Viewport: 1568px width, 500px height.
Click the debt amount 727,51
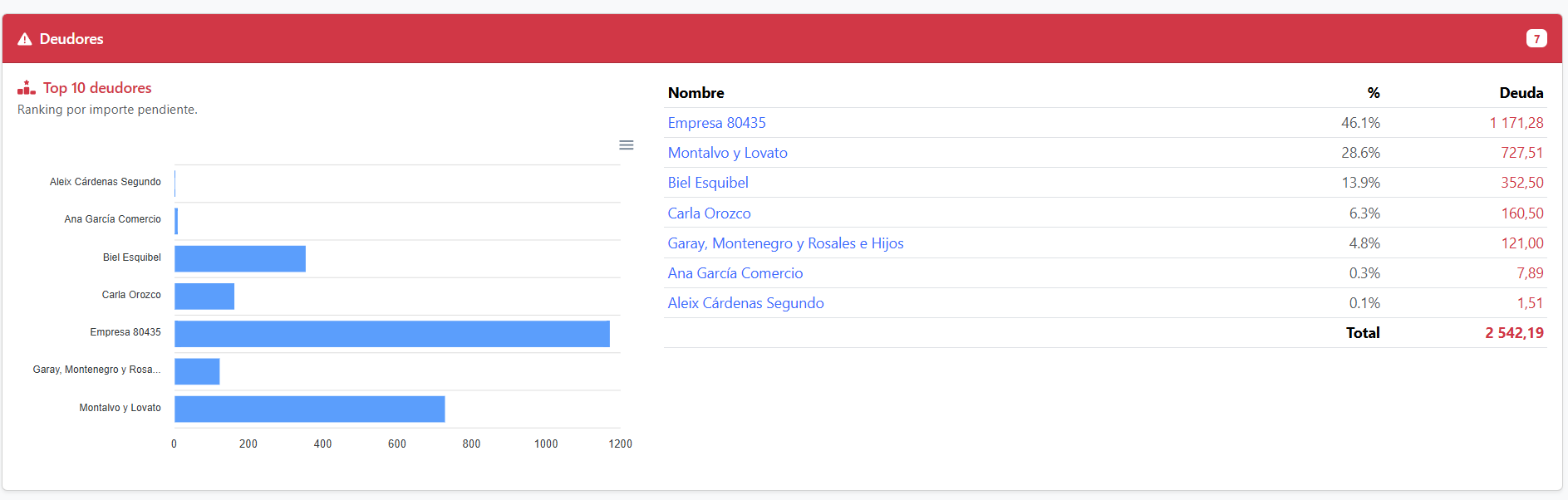pos(1522,153)
